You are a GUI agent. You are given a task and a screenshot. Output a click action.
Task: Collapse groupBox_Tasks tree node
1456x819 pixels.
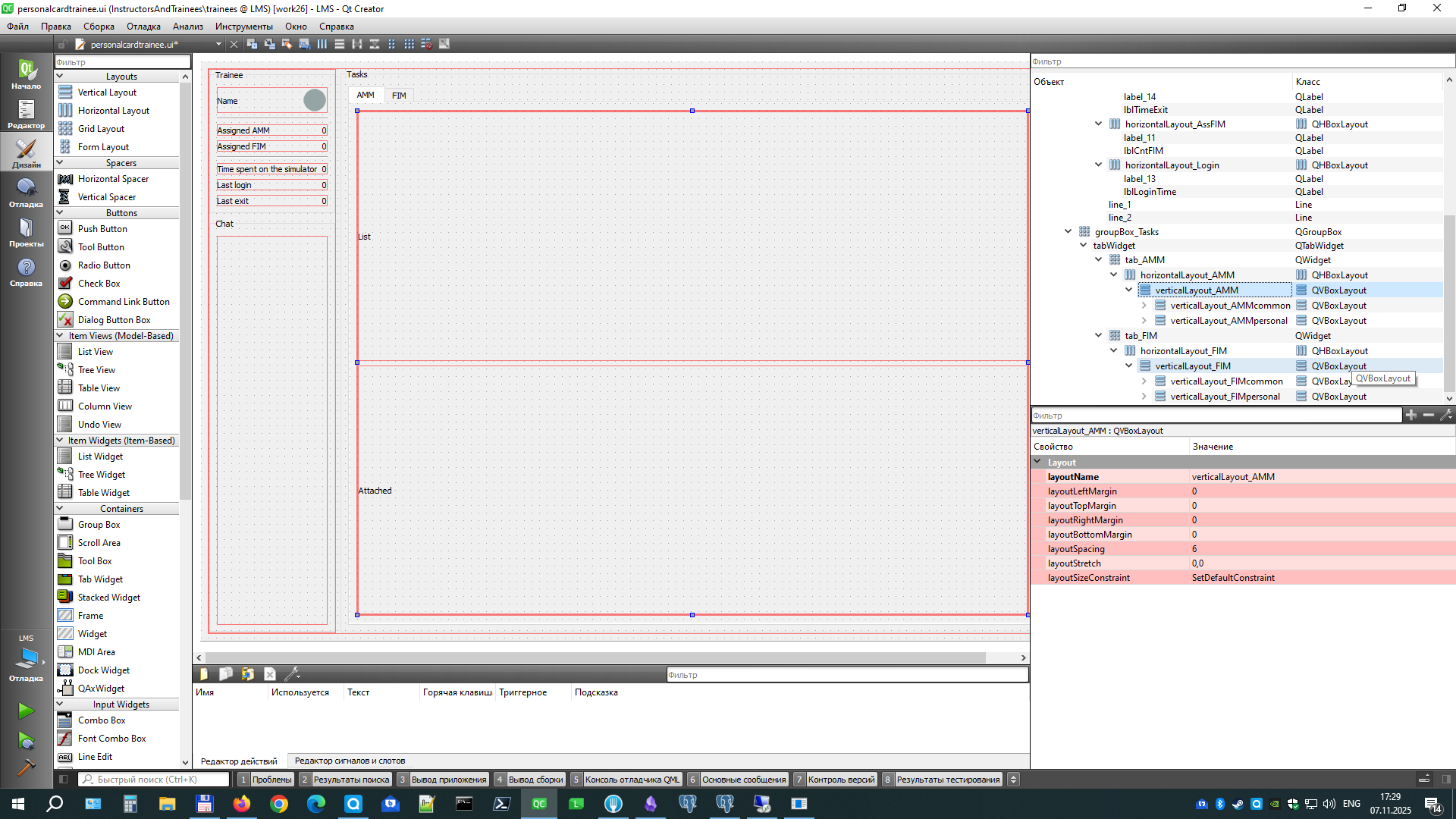point(1068,232)
